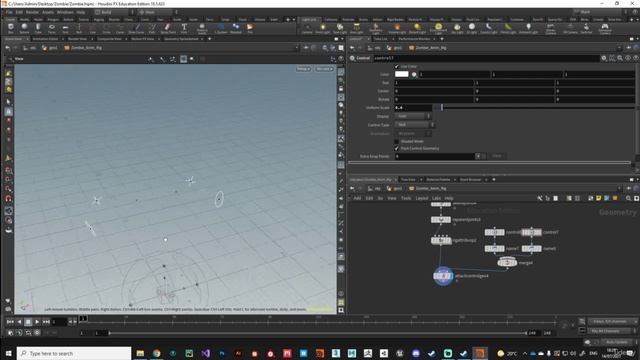The image size is (640, 360).
Task: Select the Point Light shelf tool
Action: click(x=322, y=28)
